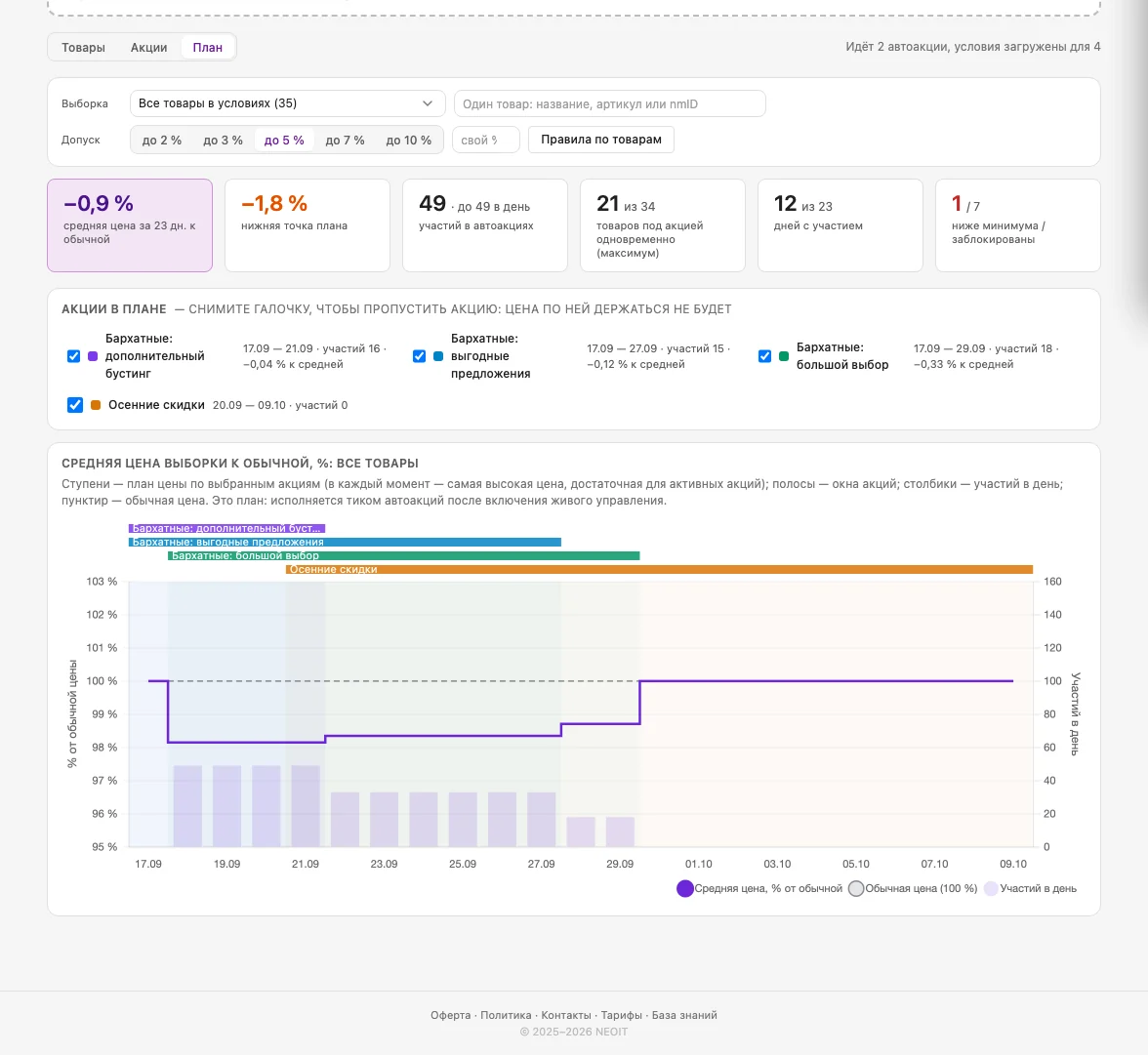Open the 'База знаний' footer link
The width and height of the screenshot is (1148, 1055).
click(684, 1015)
